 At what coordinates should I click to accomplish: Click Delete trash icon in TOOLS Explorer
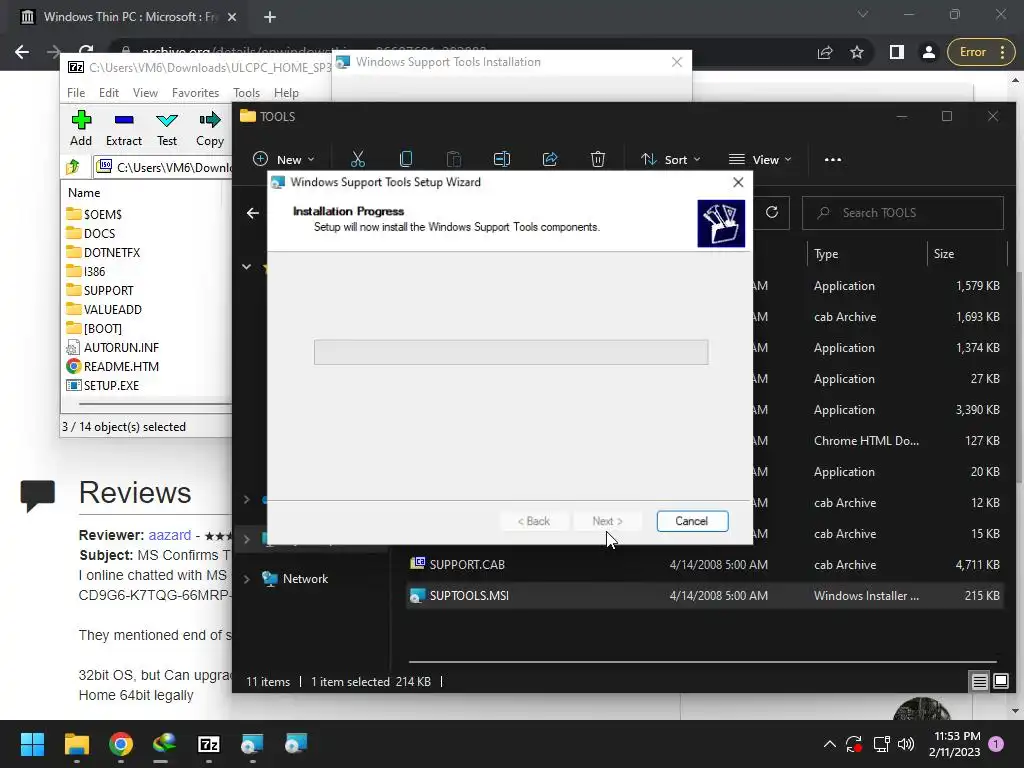coord(598,159)
